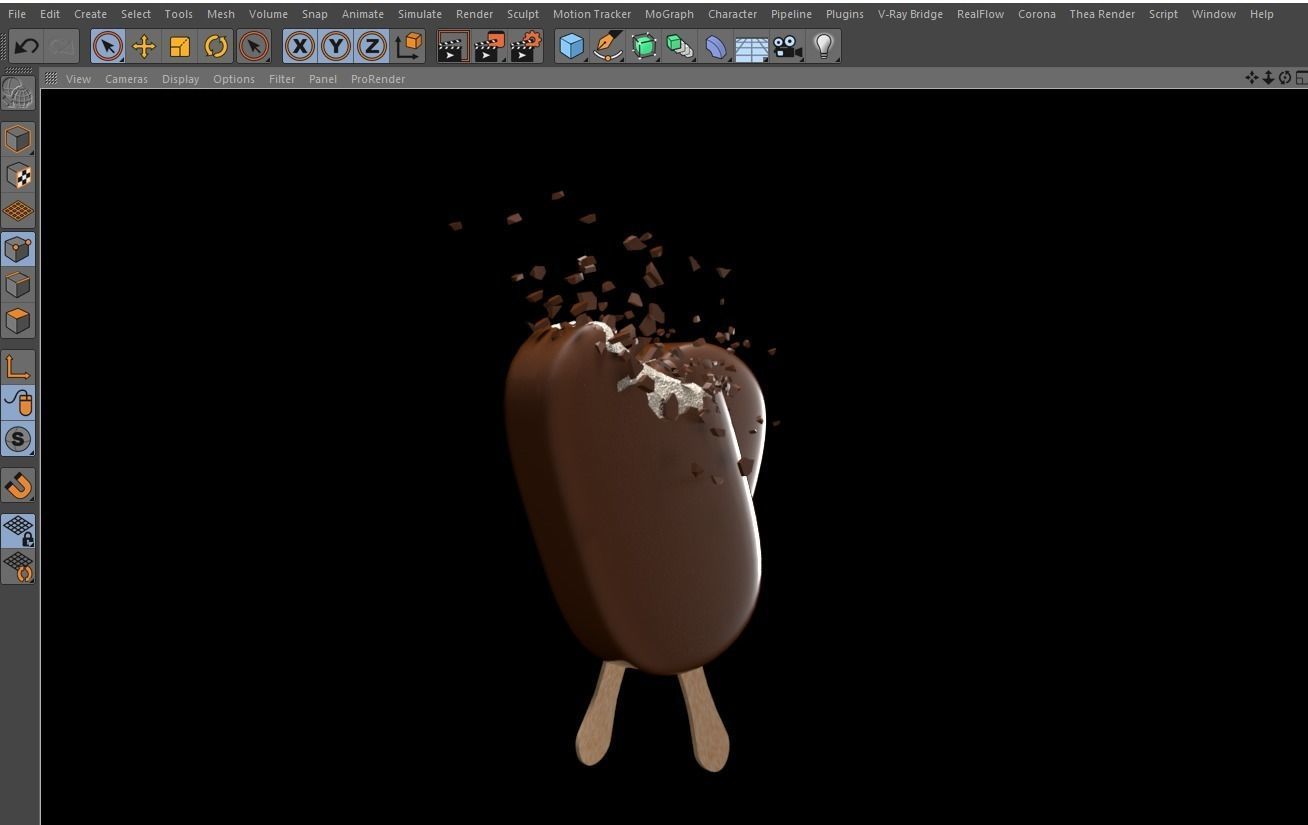Image resolution: width=1308 pixels, height=825 pixels.
Task: Open the RealFlow menu
Action: click(x=980, y=14)
